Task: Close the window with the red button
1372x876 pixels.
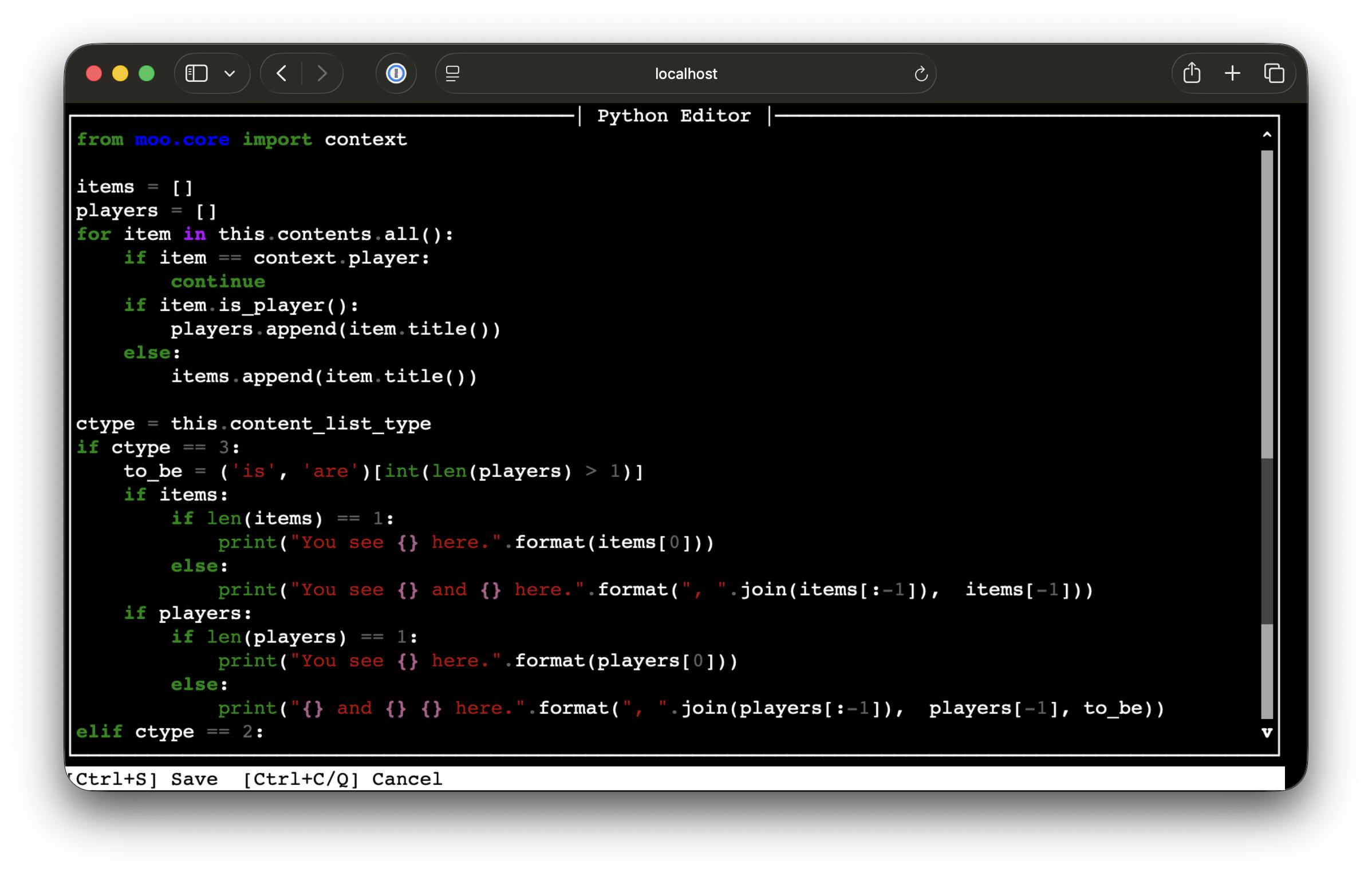Action: click(94, 73)
